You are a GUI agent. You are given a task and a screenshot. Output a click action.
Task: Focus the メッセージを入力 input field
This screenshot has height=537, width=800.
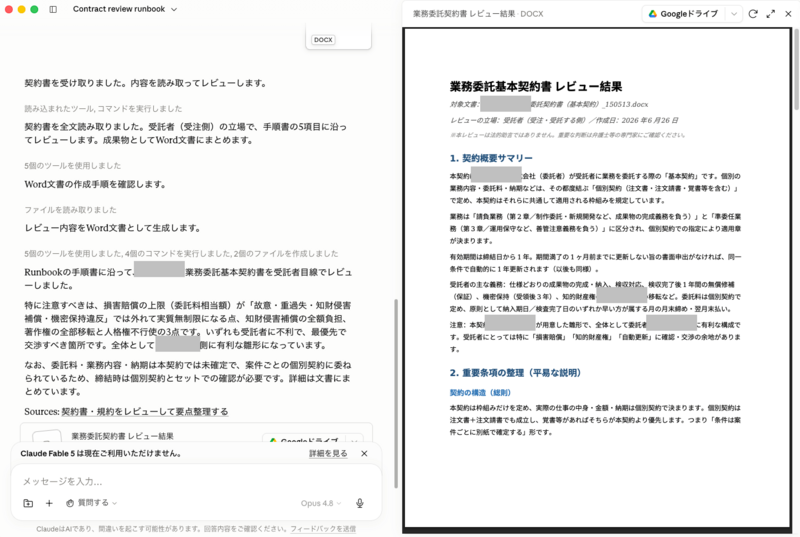coord(196,481)
